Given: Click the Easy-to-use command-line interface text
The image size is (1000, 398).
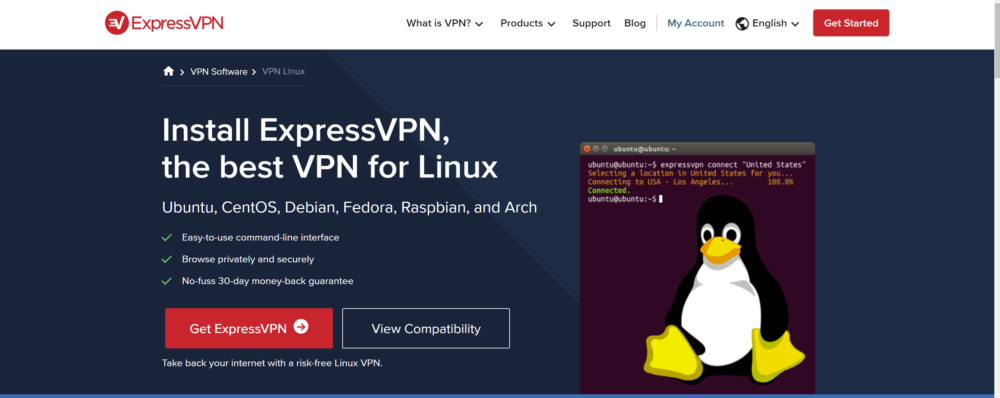Looking at the screenshot, I should coord(260,237).
